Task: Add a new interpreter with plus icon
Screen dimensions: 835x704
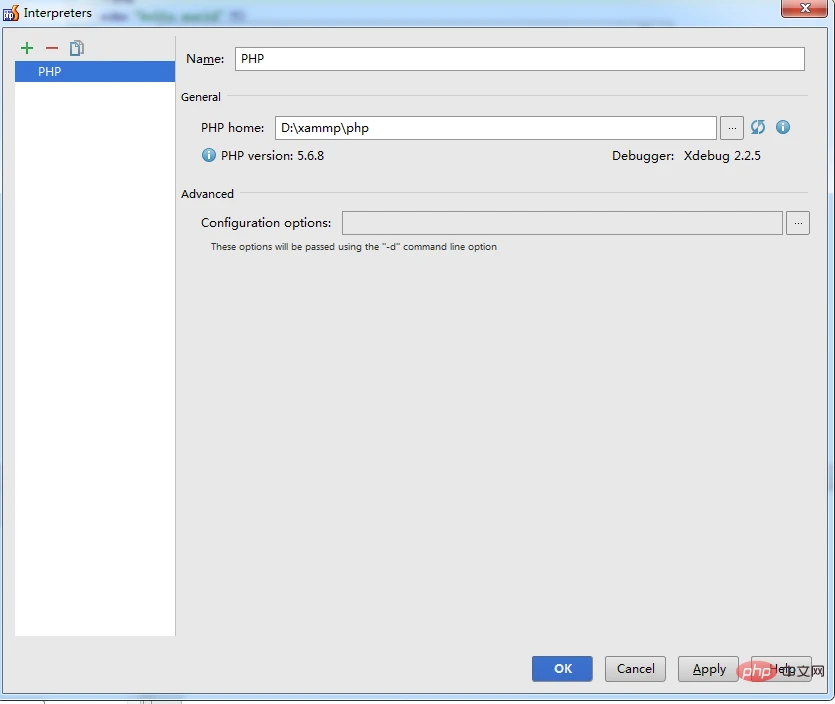Action: pyautogui.click(x=27, y=48)
